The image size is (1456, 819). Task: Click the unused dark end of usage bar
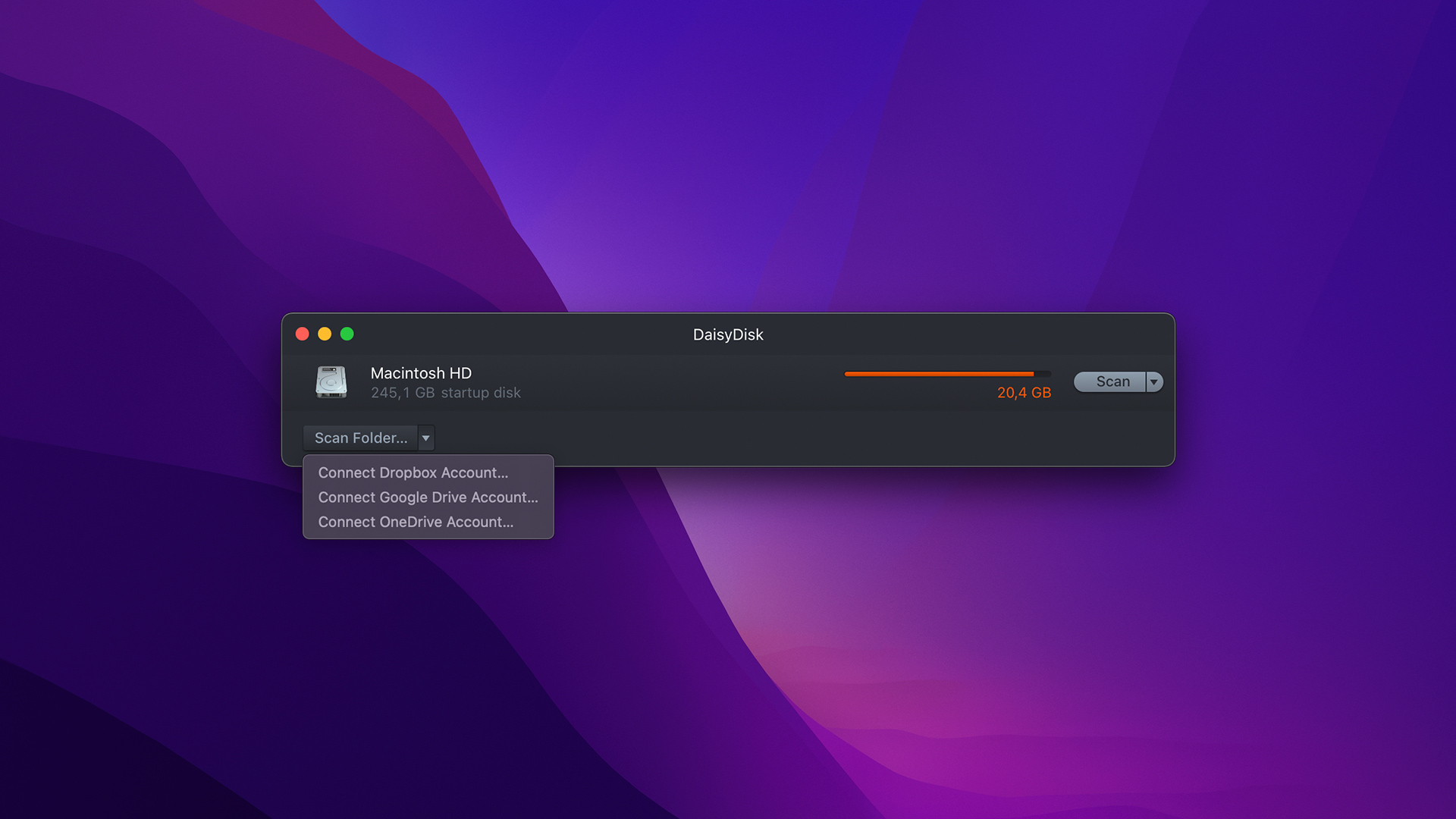coord(1043,374)
